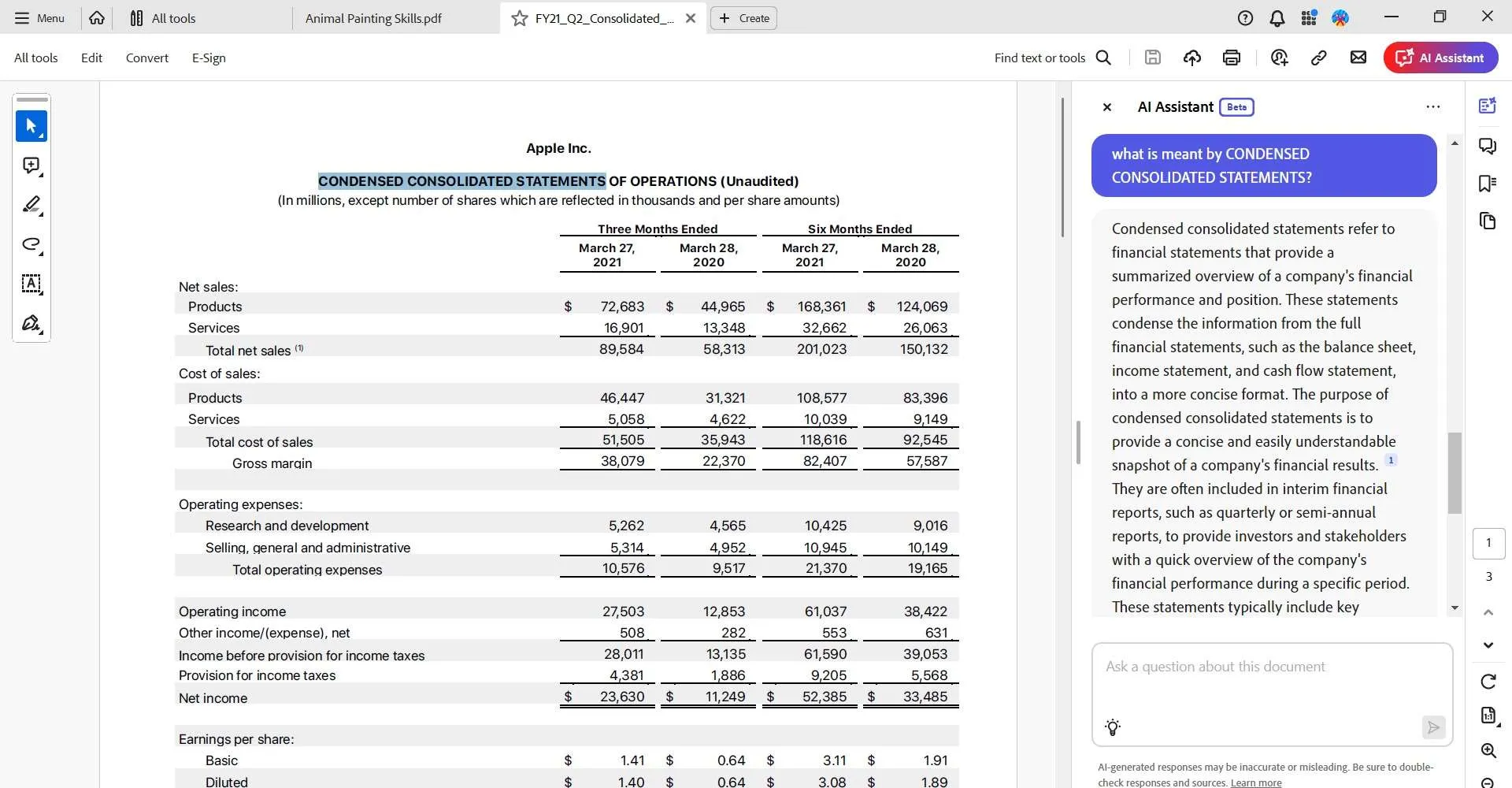Zoom in with the magnifier plus icon
The width and height of the screenshot is (1512, 788).
[x=1488, y=750]
